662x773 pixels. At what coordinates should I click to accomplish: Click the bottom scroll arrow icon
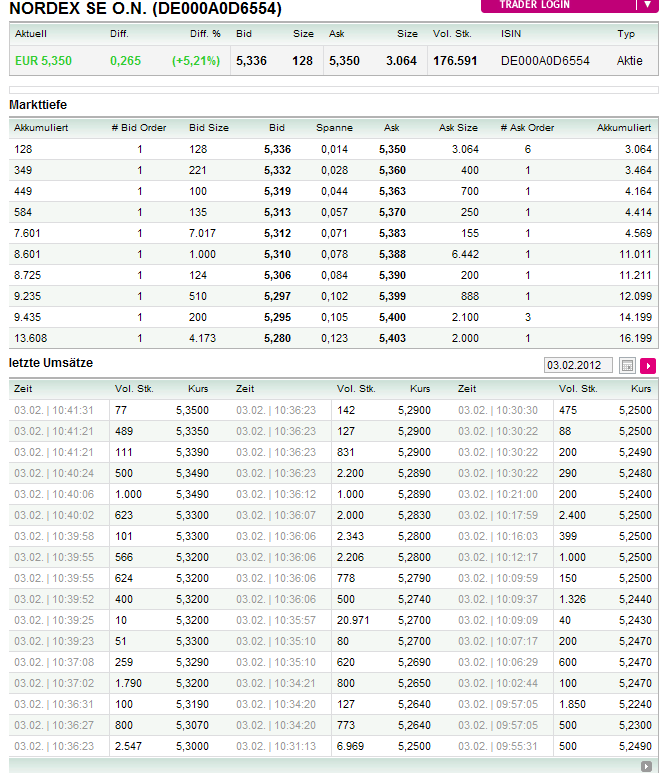(646, 766)
